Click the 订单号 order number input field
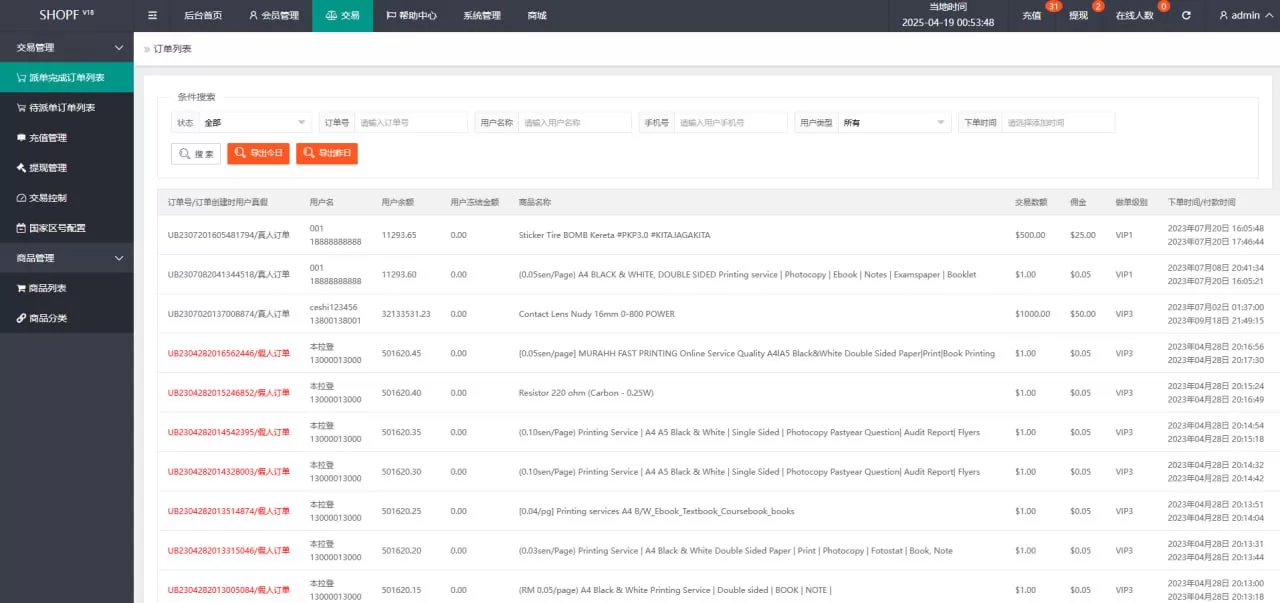This screenshot has width=1280, height=603. tap(411, 123)
